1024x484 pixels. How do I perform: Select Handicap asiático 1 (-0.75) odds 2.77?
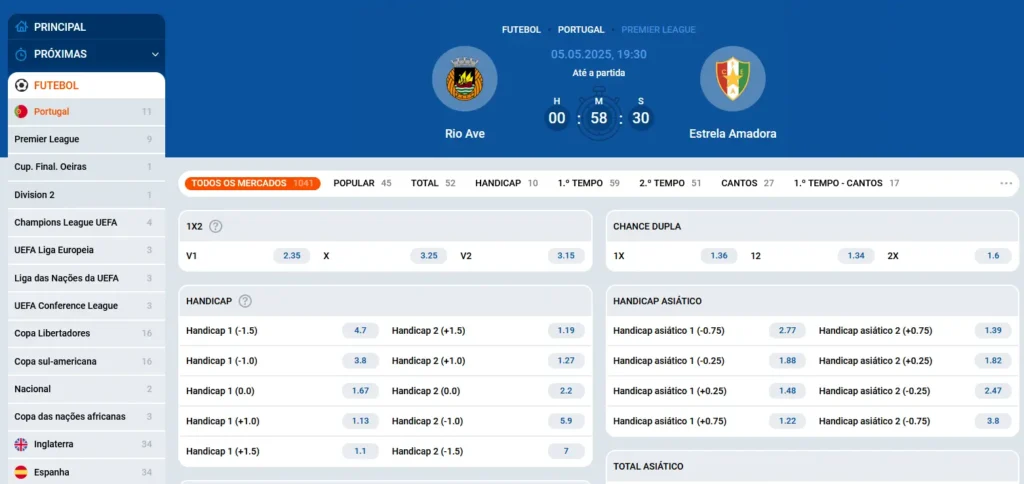[788, 331]
